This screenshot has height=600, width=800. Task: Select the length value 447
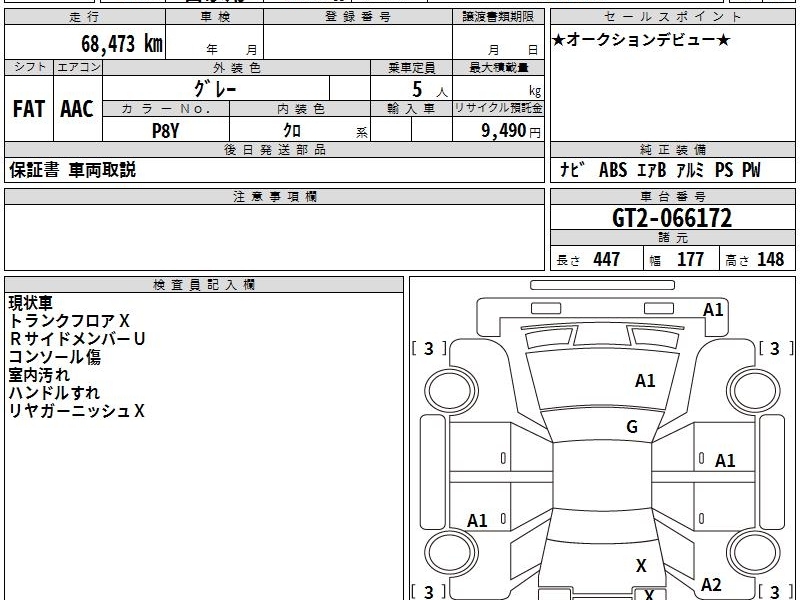(607, 259)
